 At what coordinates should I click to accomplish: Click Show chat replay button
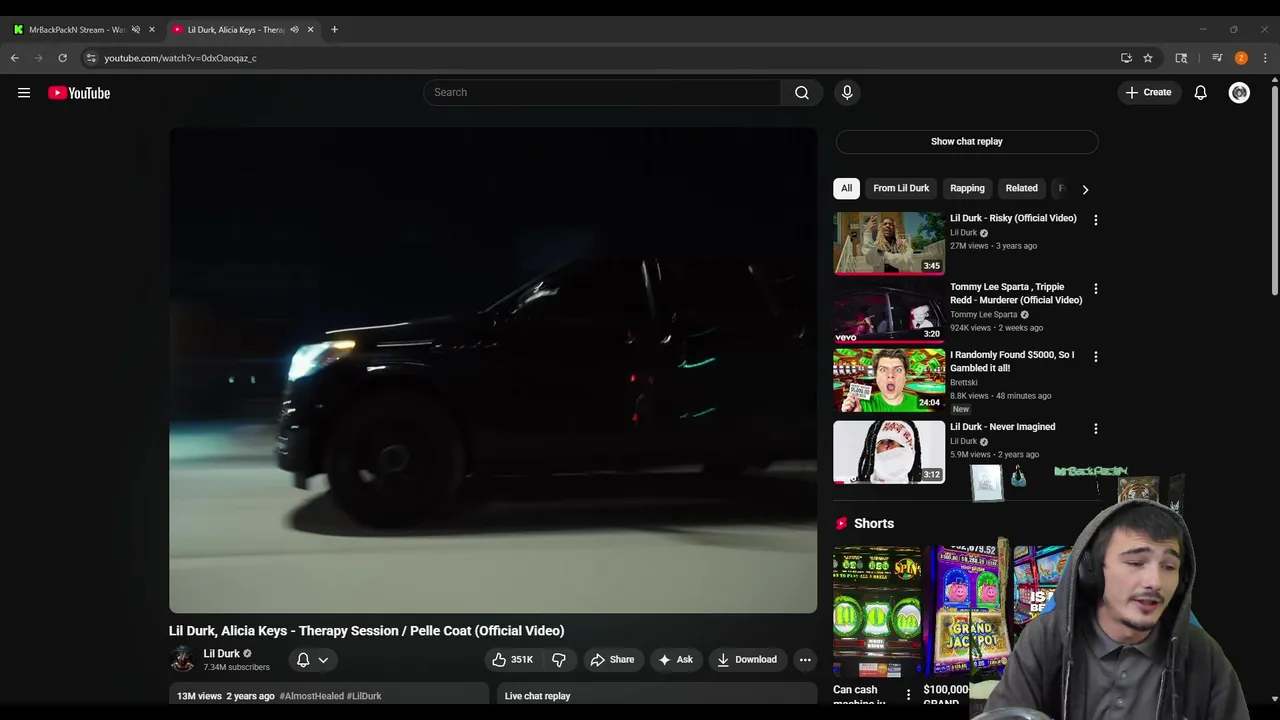point(966,141)
